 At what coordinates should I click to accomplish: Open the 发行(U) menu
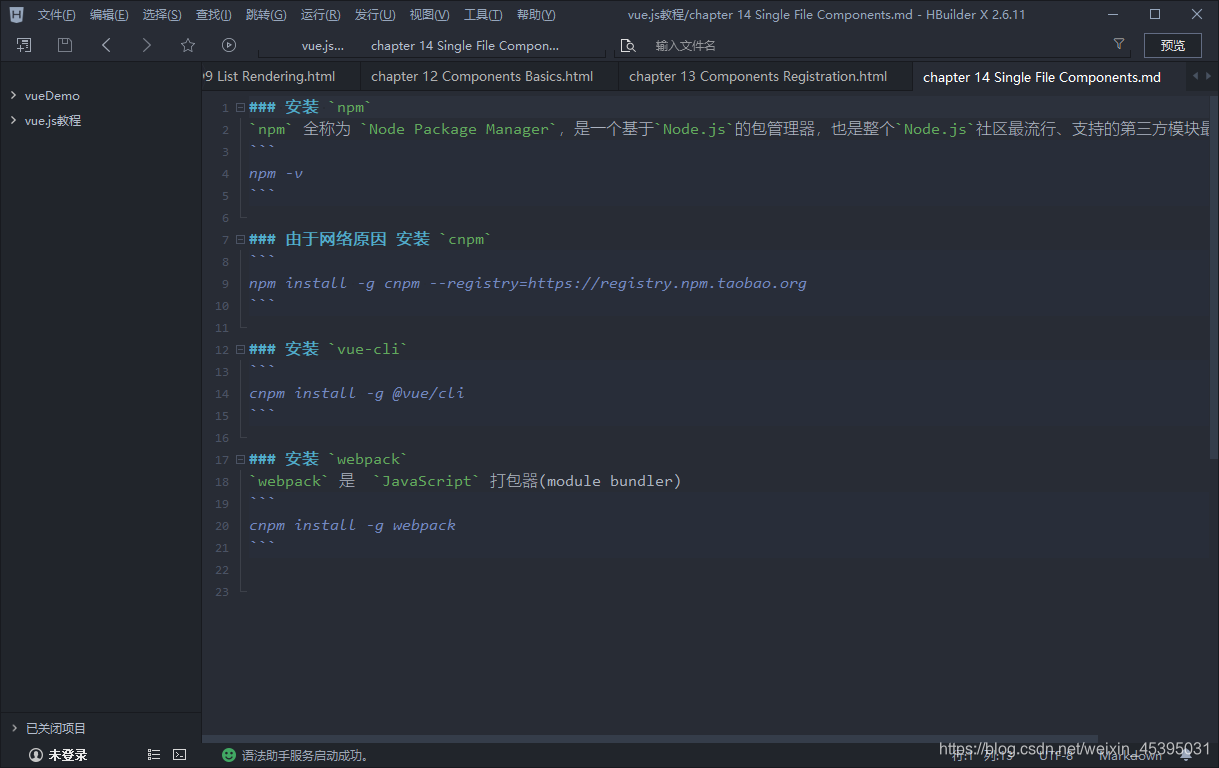[x=374, y=15]
